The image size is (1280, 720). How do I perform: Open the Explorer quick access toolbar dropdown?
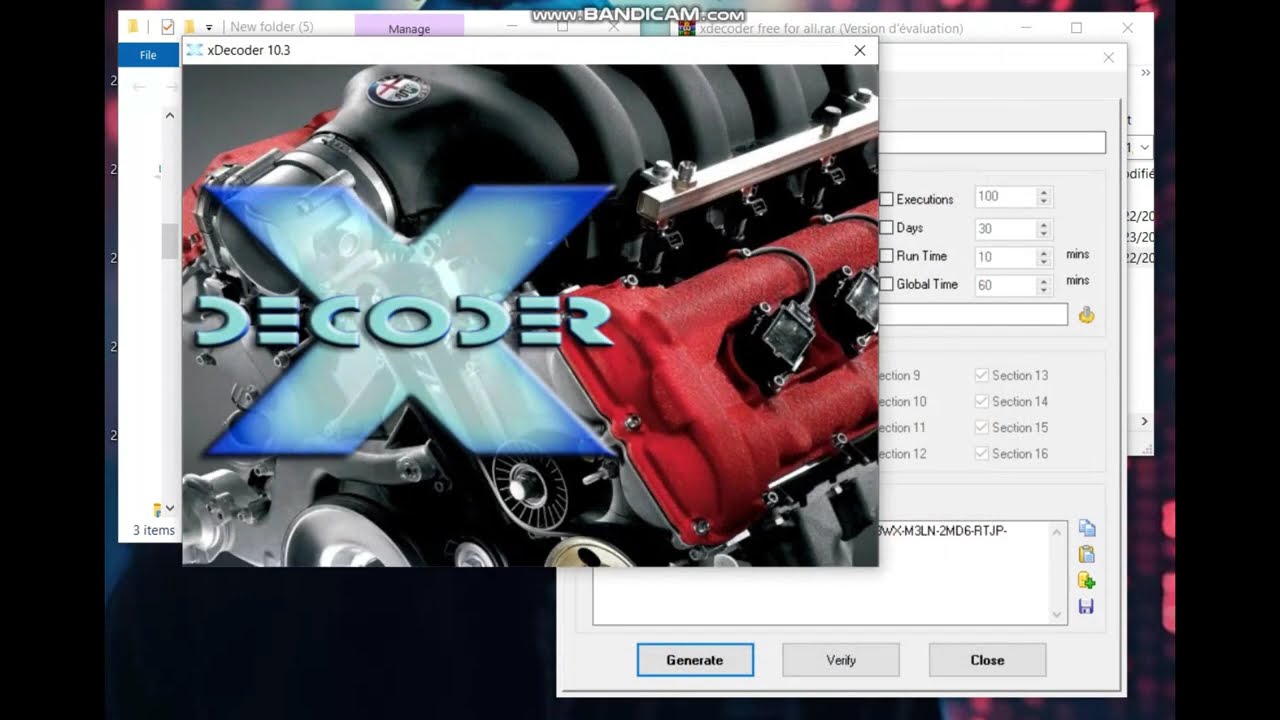click(209, 27)
